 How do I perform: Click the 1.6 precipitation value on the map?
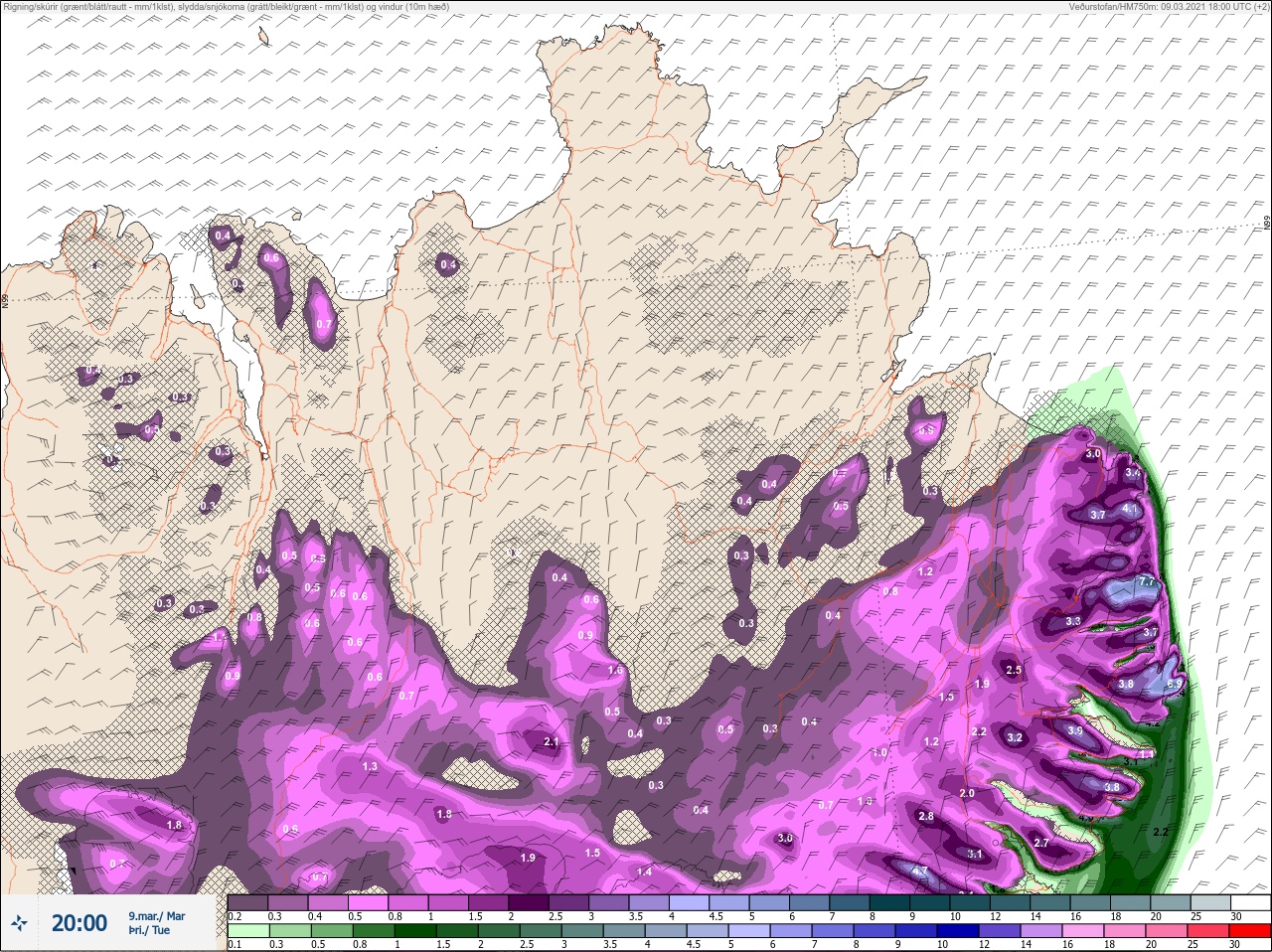click(615, 671)
